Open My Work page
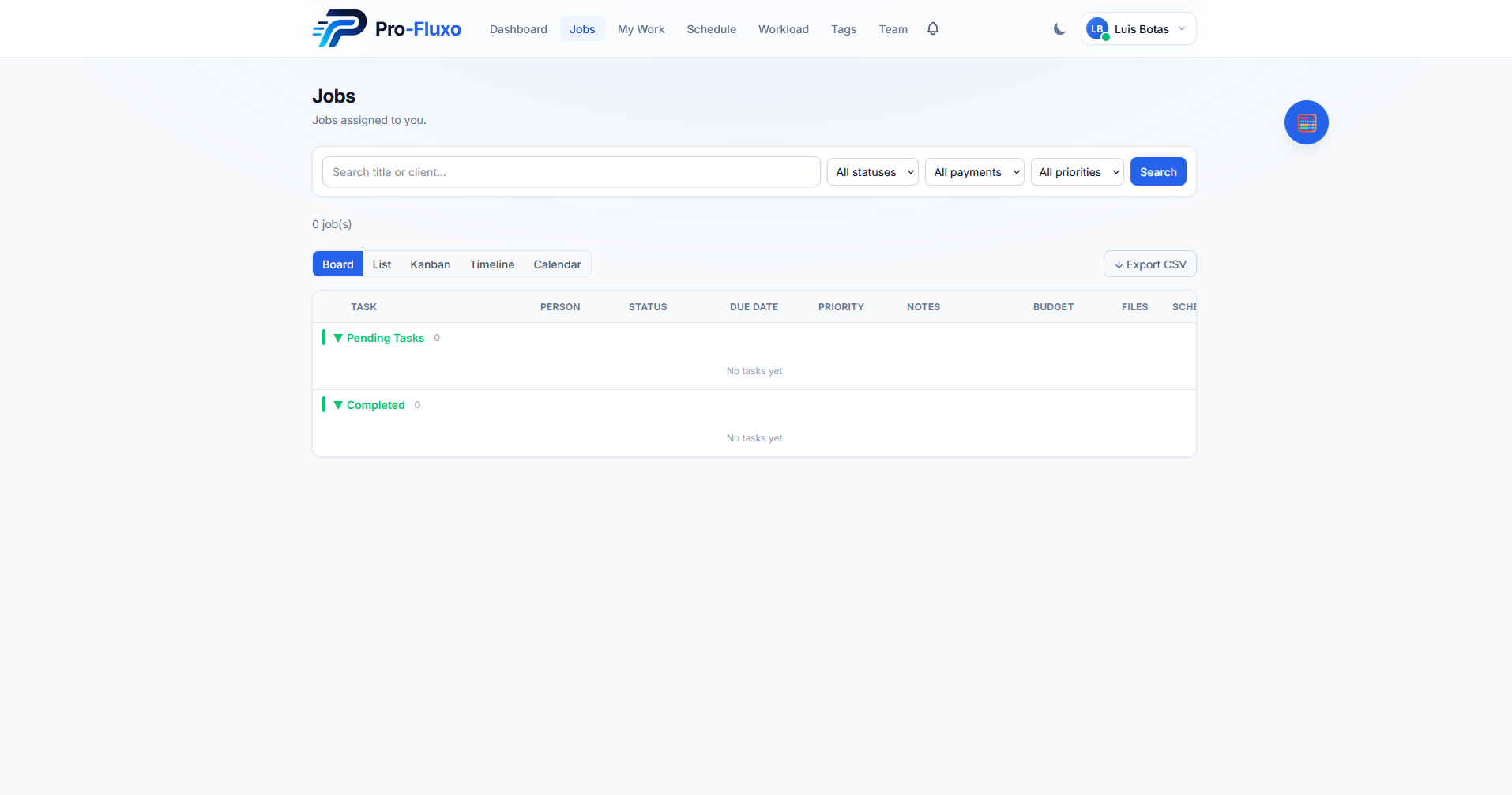 pyautogui.click(x=641, y=29)
